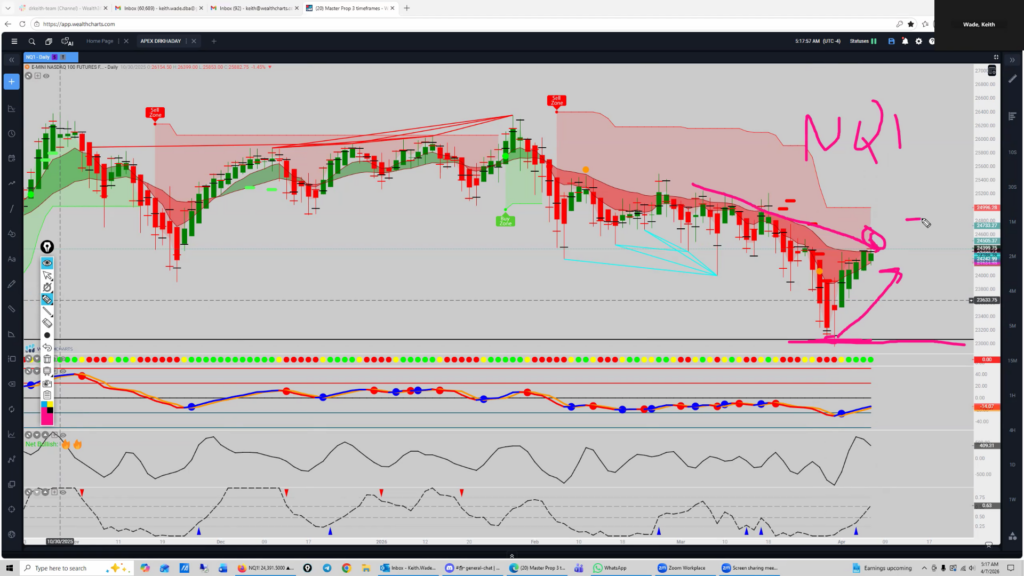Pick the pink color swatch in annotation toolbar
The height and width of the screenshot is (576, 1024).
(47, 418)
